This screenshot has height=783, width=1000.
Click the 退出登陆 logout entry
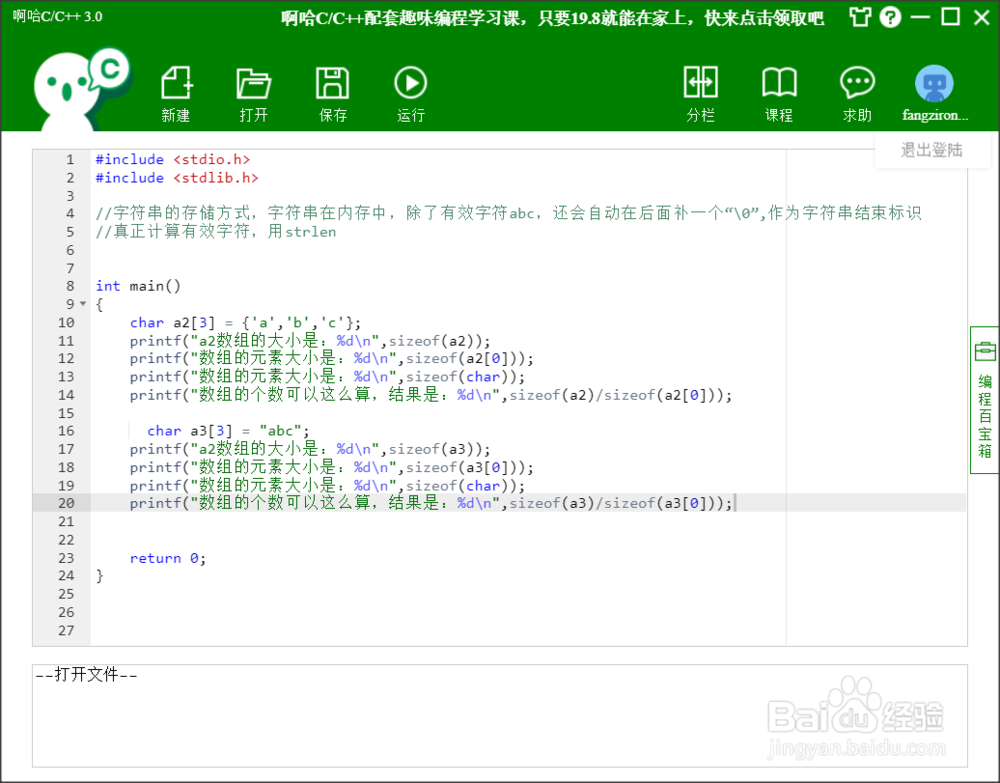[x=931, y=150]
